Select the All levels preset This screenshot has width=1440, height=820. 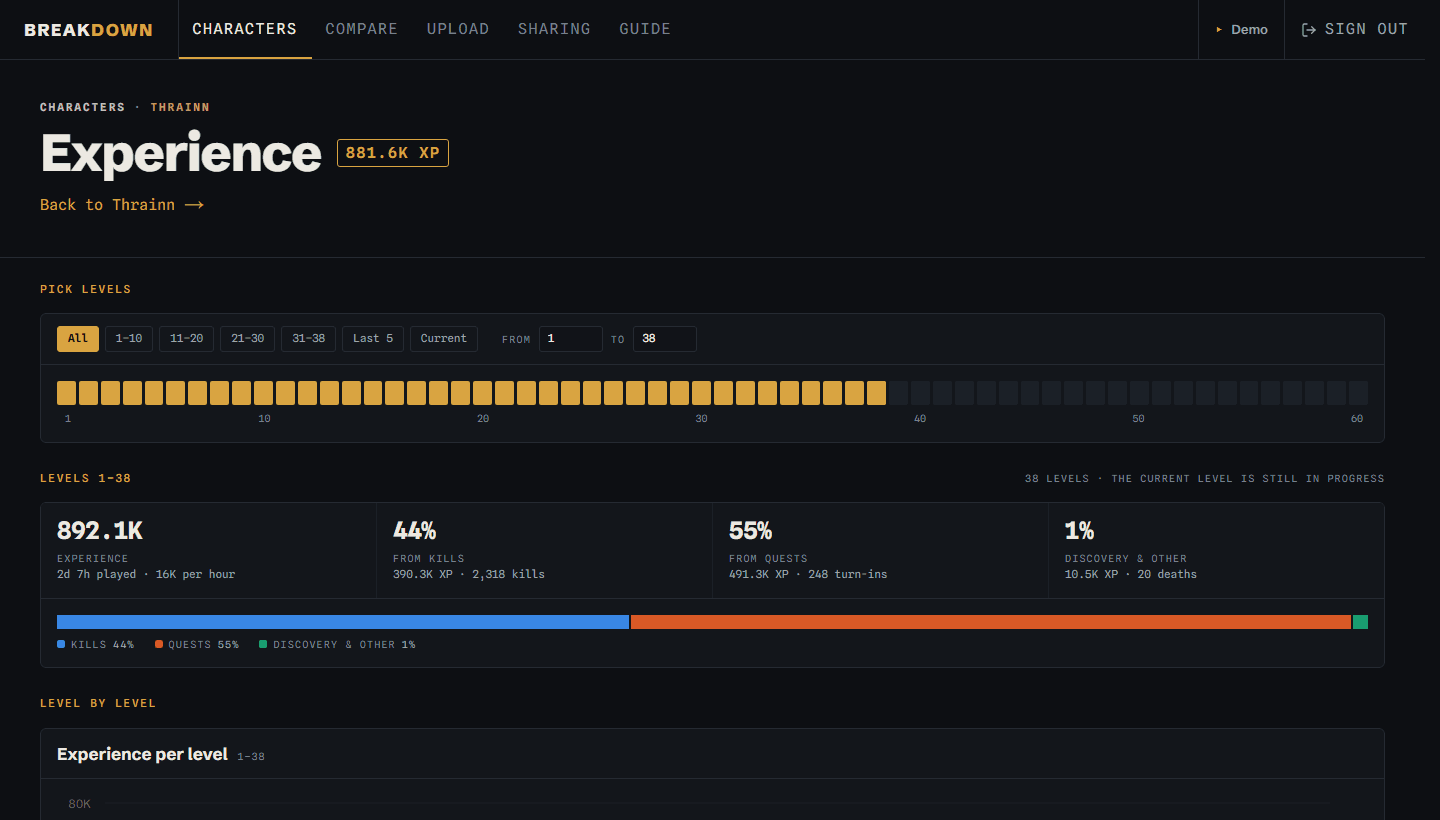point(78,339)
